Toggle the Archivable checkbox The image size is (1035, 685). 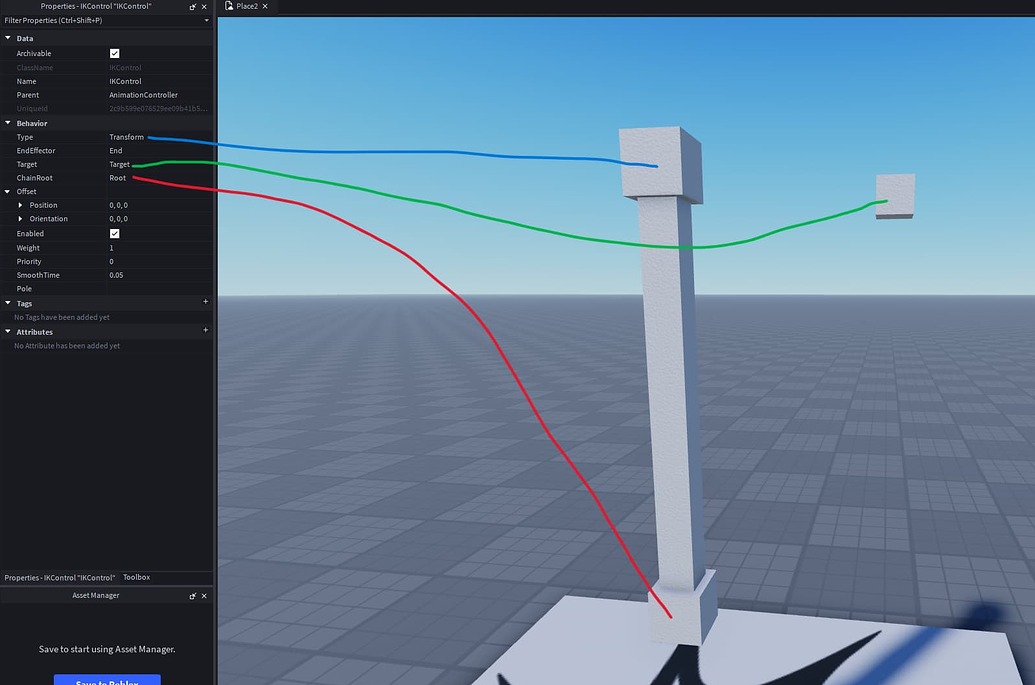point(114,53)
